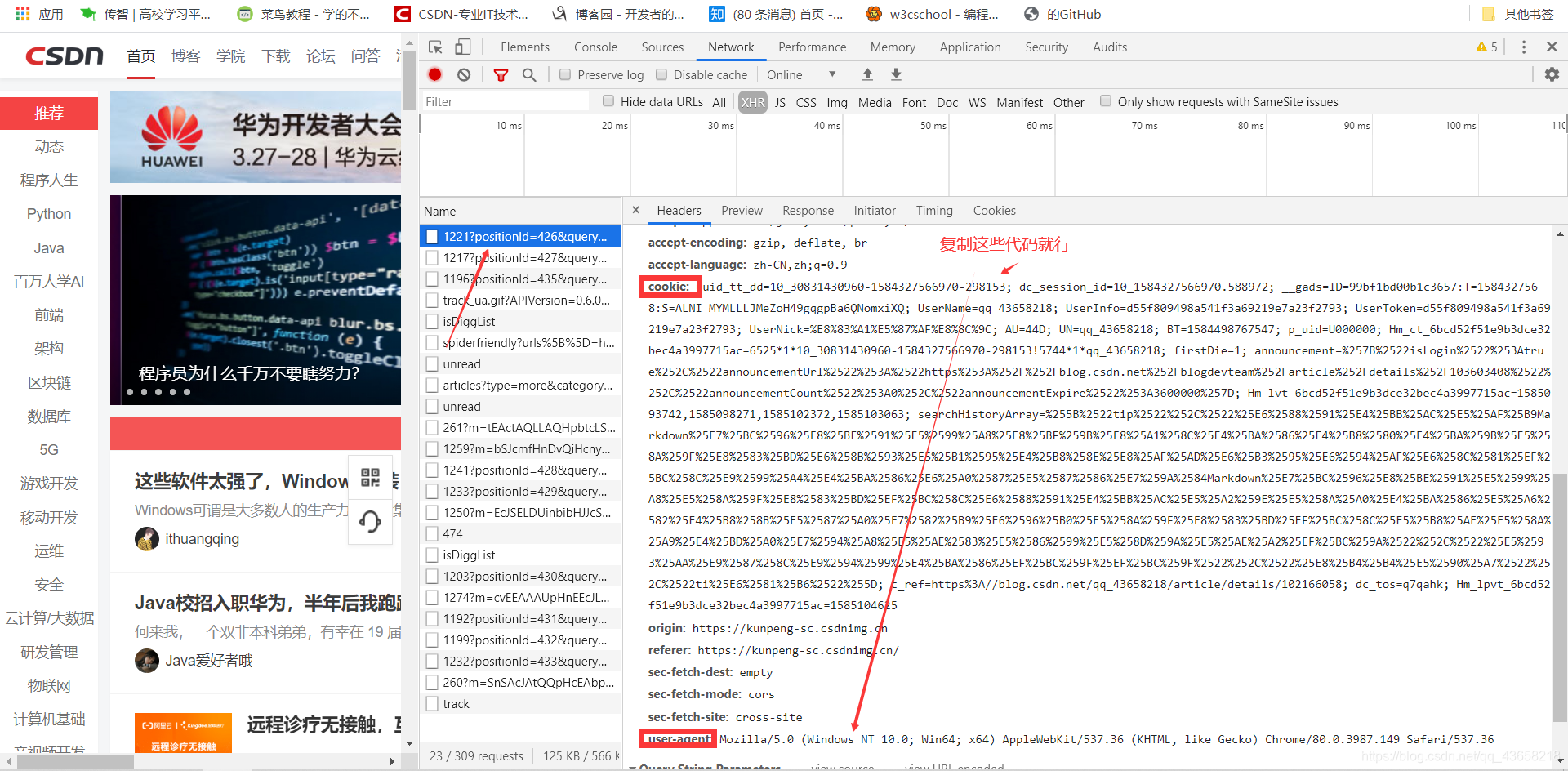The width and height of the screenshot is (1568, 771).
Task: Open the Security panel
Action: coord(1046,47)
